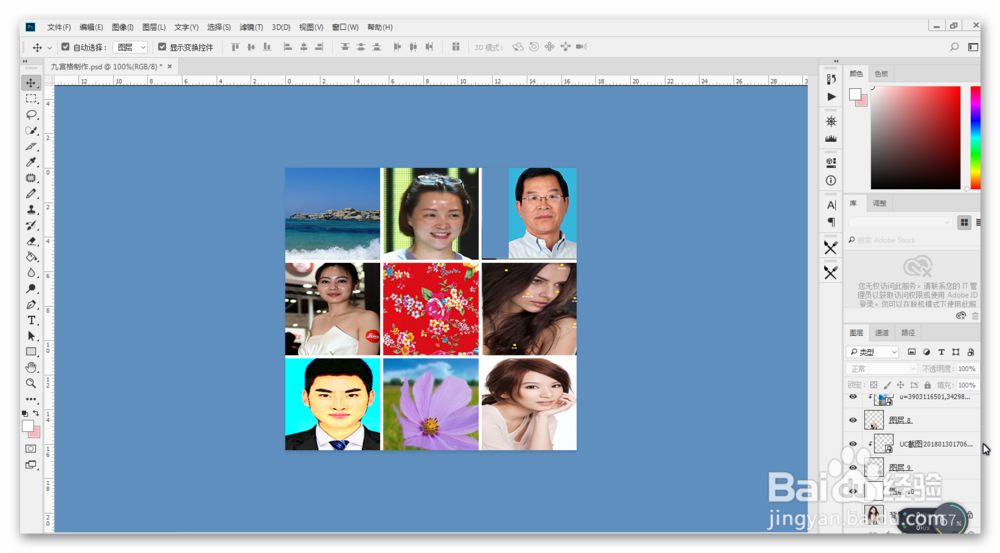Select the Clone Stamp tool
The width and height of the screenshot is (1000, 553).
(x=31, y=210)
